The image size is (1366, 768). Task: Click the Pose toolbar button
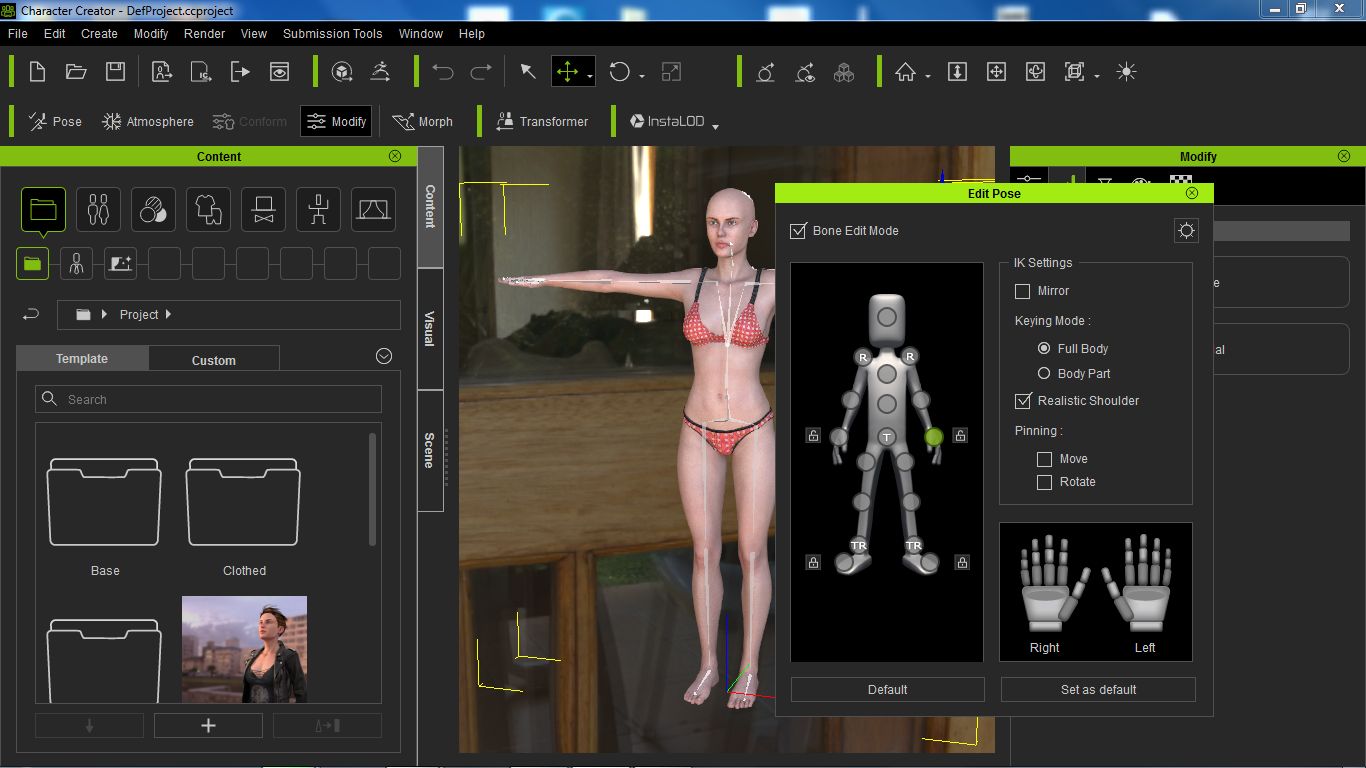pos(55,121)
